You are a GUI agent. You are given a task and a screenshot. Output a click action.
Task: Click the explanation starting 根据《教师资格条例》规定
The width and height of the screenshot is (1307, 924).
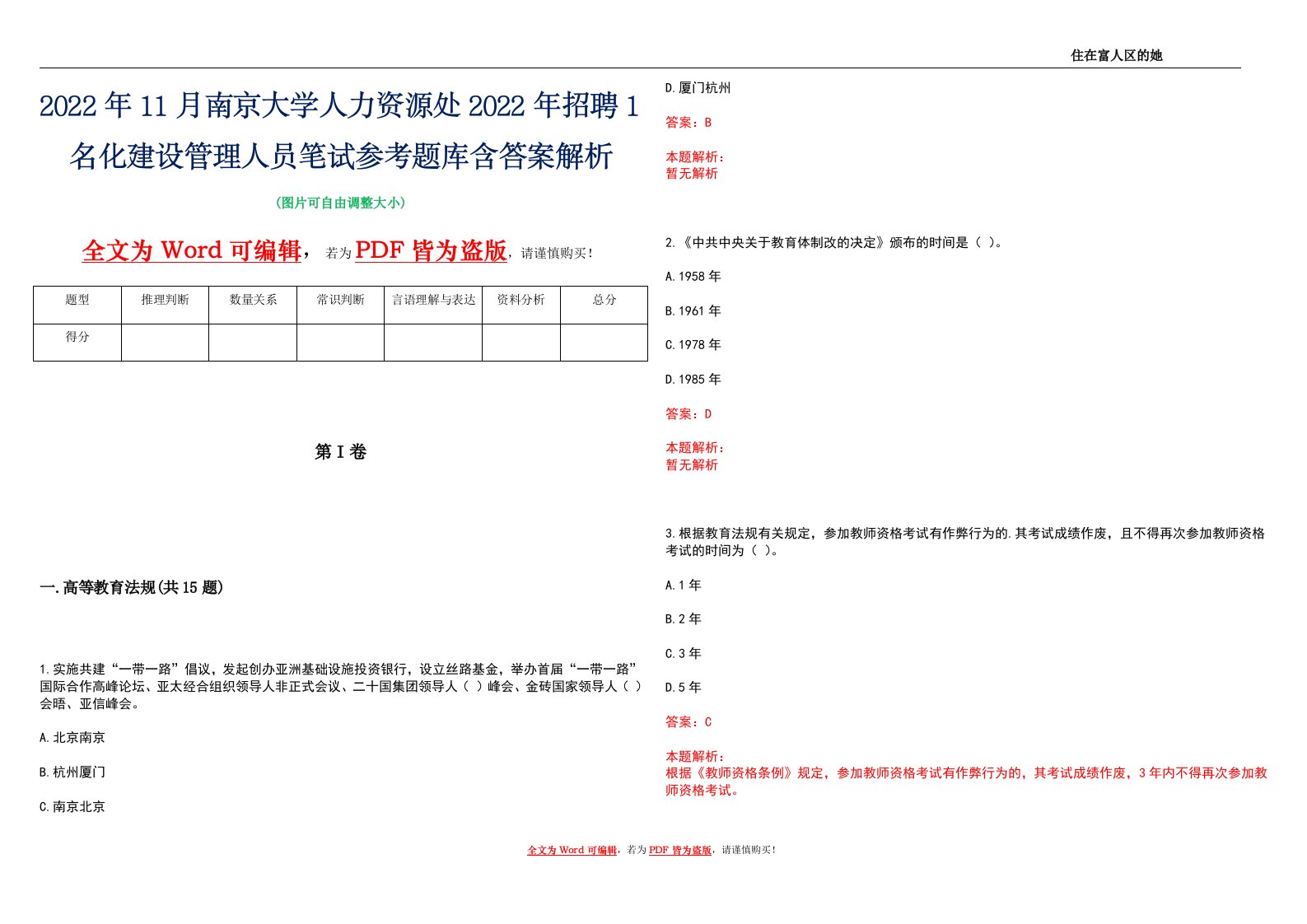point(966,782)
